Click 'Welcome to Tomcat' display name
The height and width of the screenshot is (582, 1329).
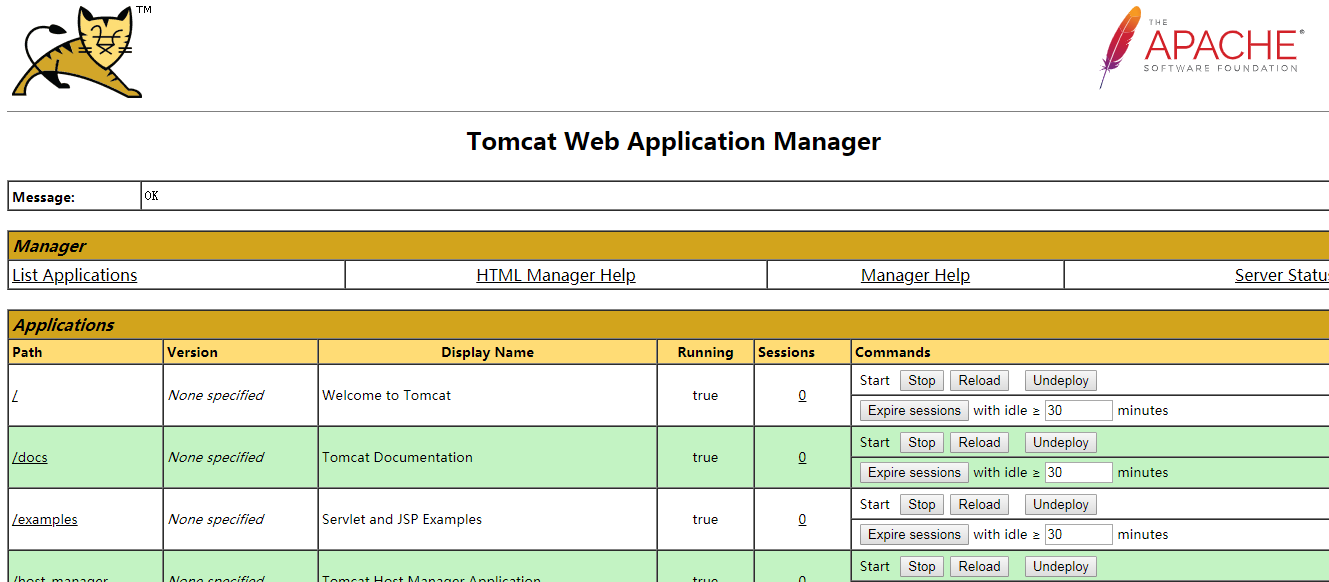386,395
